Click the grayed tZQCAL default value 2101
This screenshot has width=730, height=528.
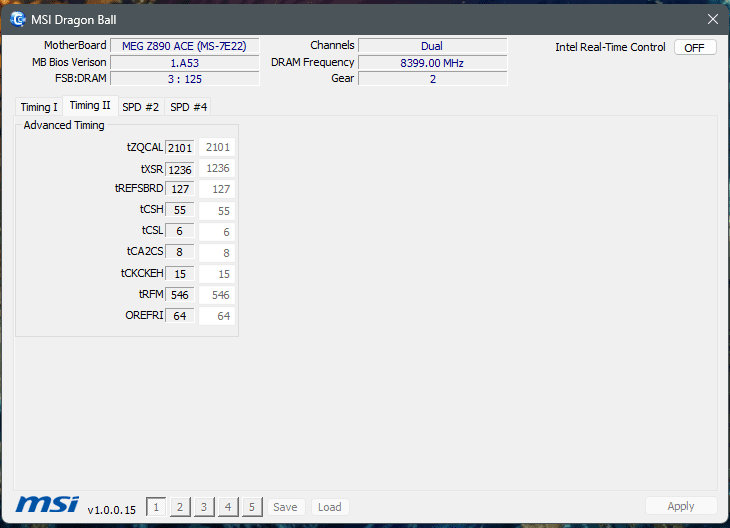click(x=217, y=147)
